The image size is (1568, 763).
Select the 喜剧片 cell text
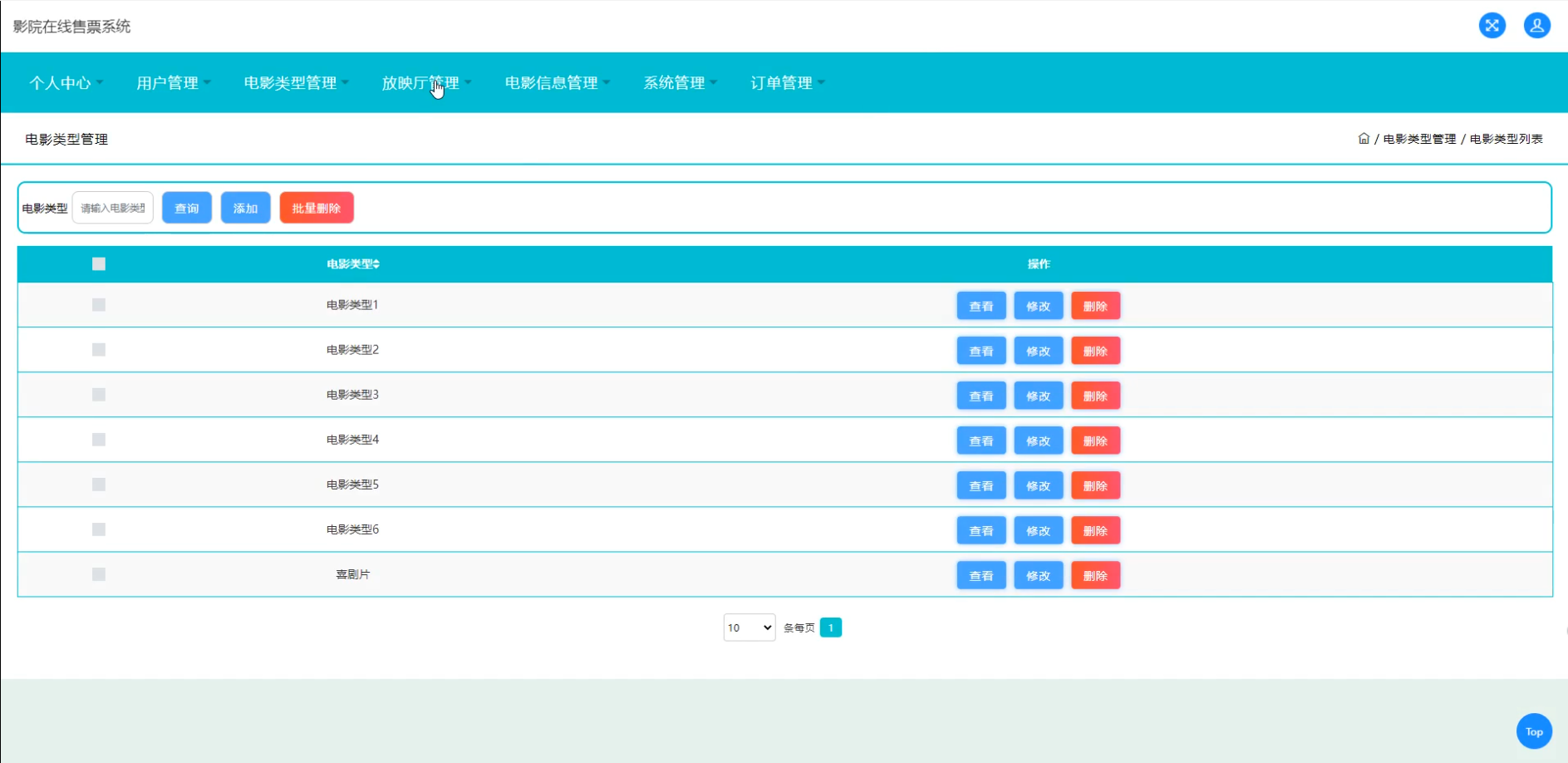tap(353, 574)
